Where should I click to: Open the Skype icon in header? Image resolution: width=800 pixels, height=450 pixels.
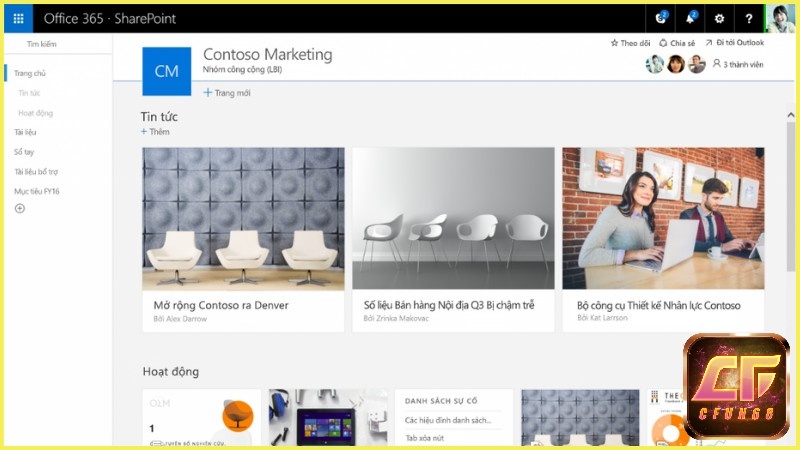(661, 18)
